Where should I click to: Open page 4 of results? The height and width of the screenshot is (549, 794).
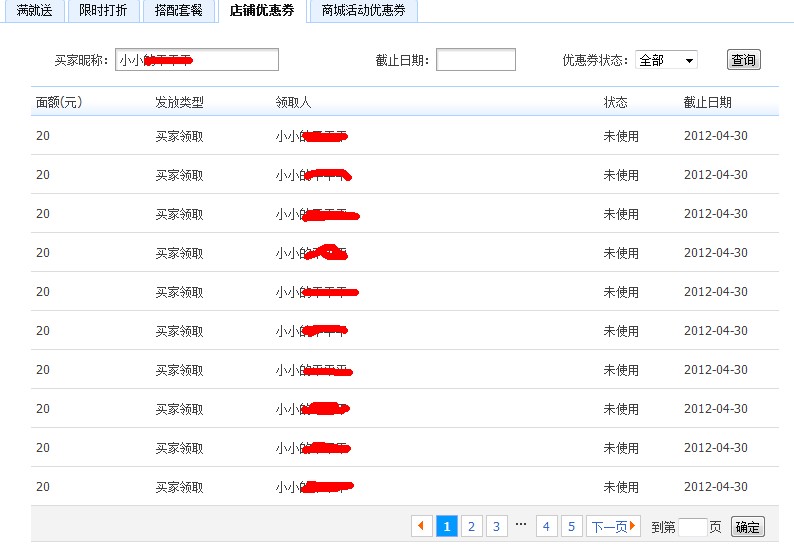pyautogui.click(x=546, y=526)
